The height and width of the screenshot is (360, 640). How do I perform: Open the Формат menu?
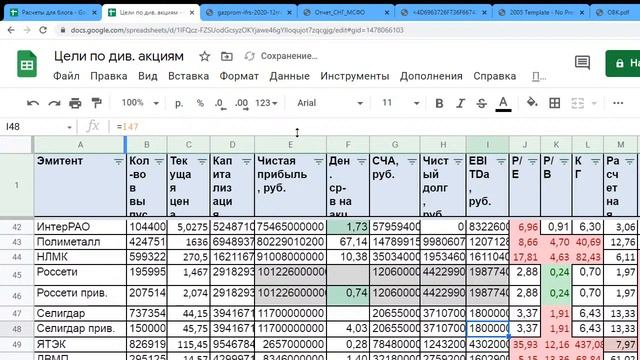[239, 76]
